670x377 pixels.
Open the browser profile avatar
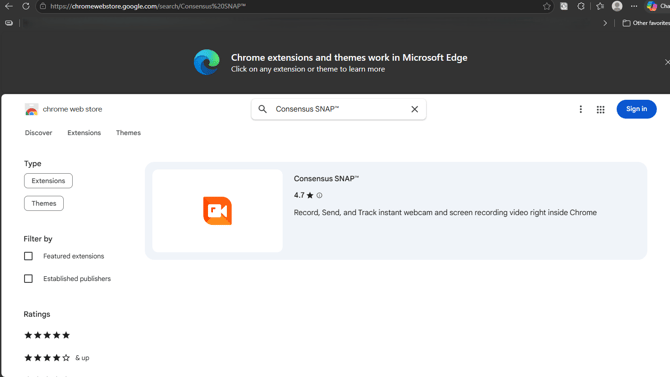[x=617, y=6]
